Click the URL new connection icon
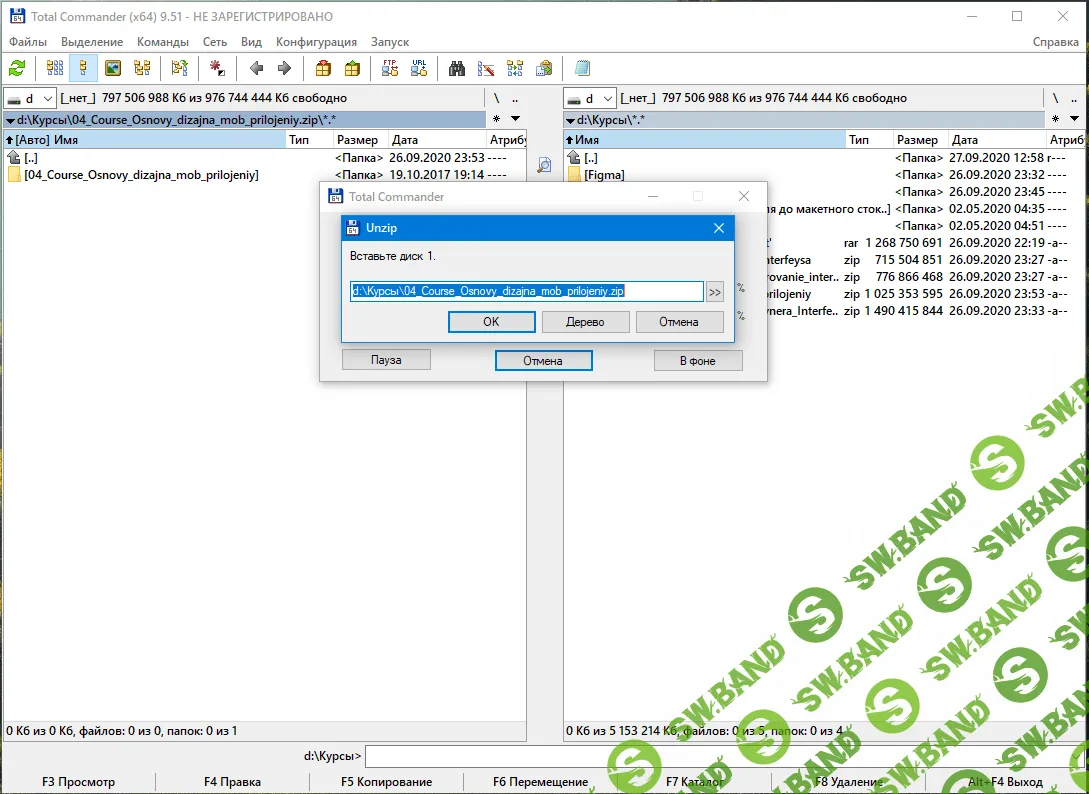Image resolution: width=1089 pixels, height=794 pixels. (419, 68)
